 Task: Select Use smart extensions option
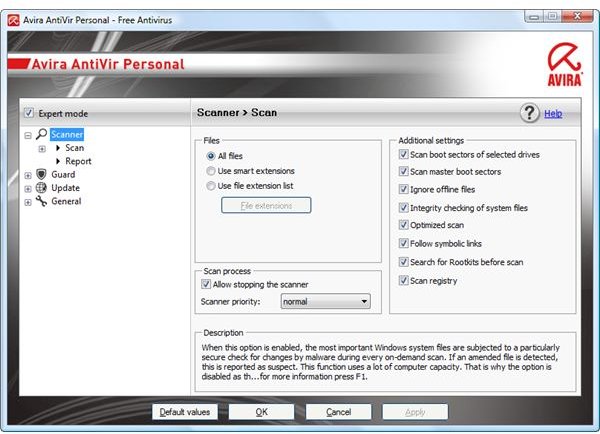210,171
